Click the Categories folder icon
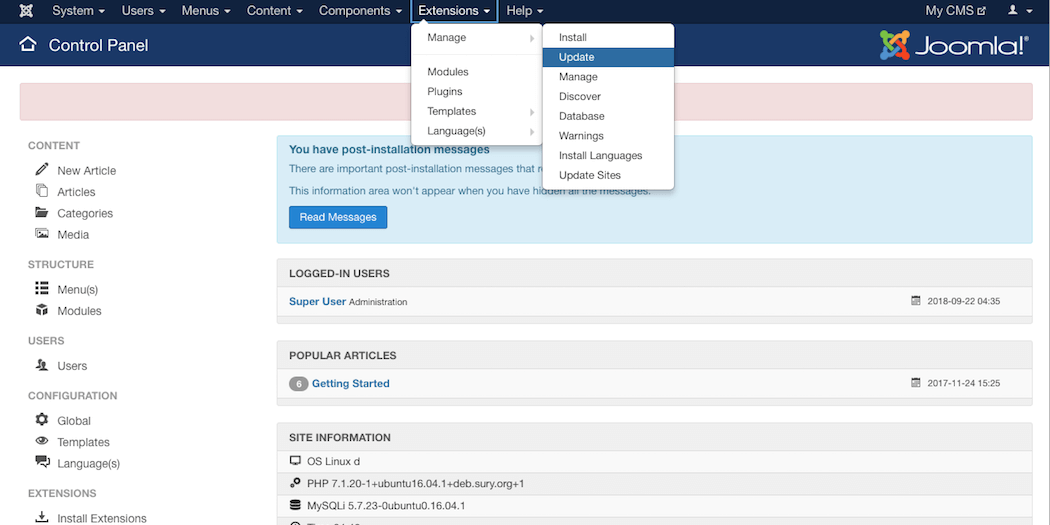 (x=42, y=212)
